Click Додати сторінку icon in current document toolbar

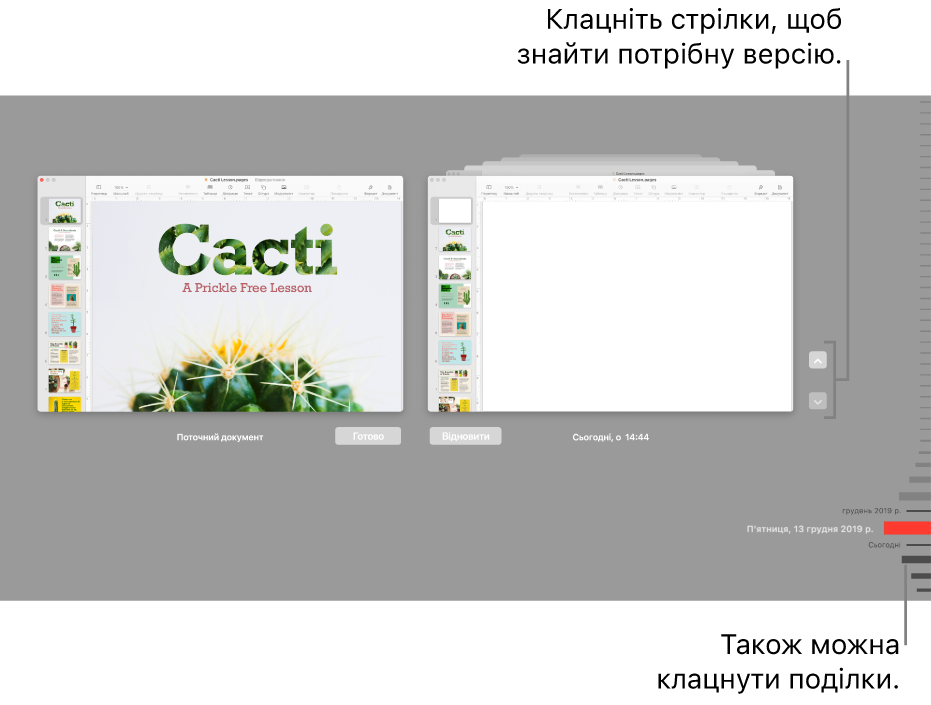pyautogui.click(x=149, y=187)
